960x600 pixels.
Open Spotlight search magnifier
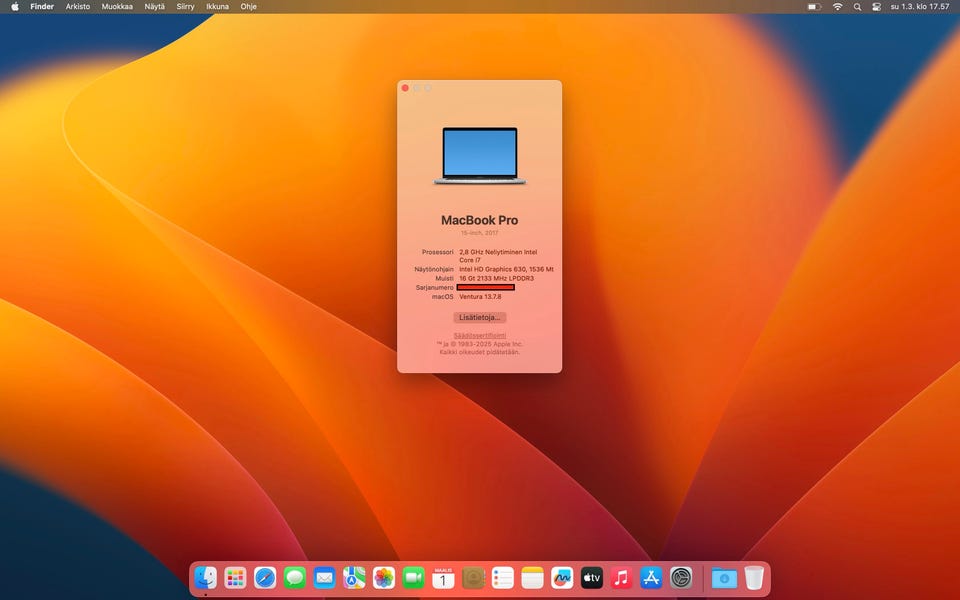857,7
